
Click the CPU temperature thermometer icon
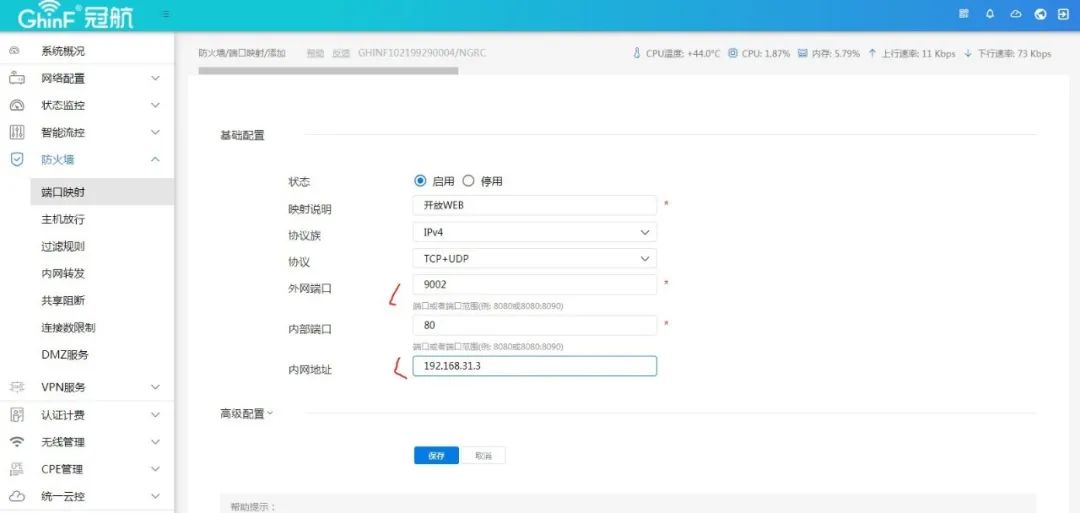636,53
